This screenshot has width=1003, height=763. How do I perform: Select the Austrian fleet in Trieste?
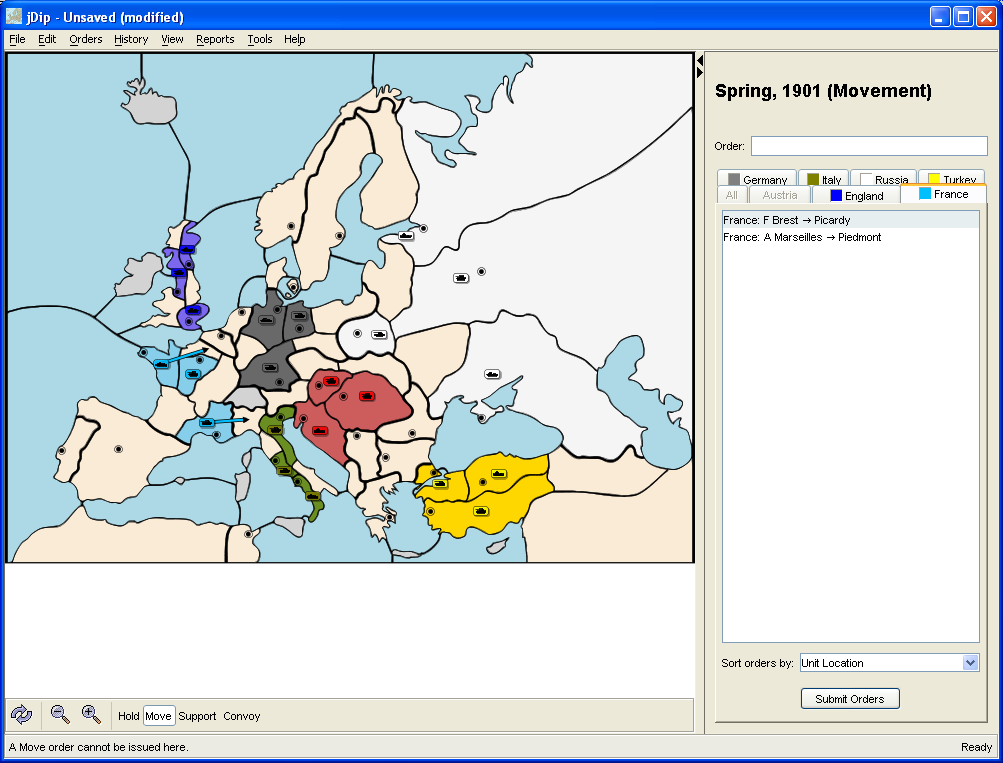tap(320, 430)
